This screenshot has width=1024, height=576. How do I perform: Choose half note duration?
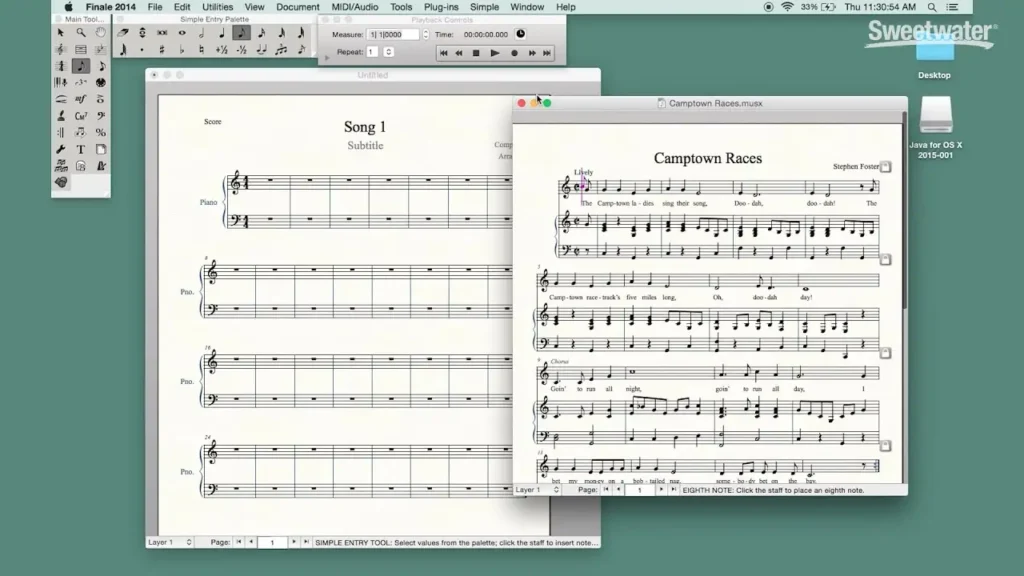point(202,33)
